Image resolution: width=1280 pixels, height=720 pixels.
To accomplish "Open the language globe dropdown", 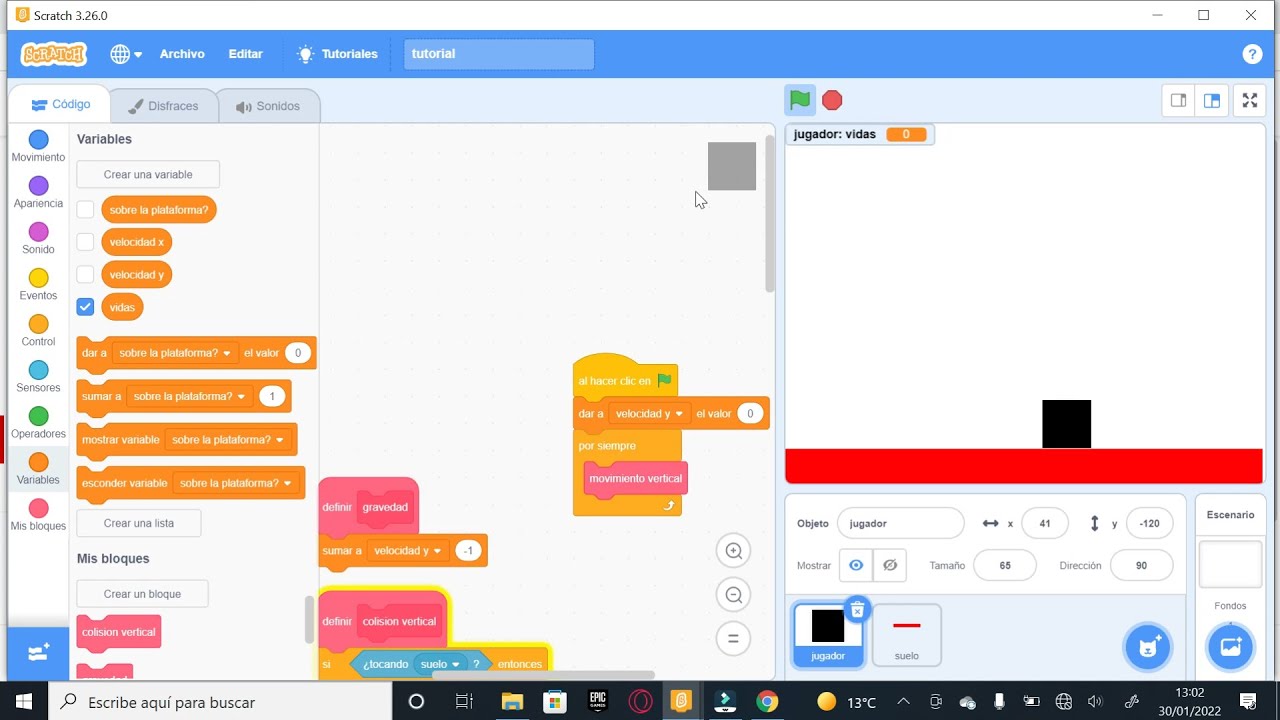I will pyautogui.click(x=126, y=54).
